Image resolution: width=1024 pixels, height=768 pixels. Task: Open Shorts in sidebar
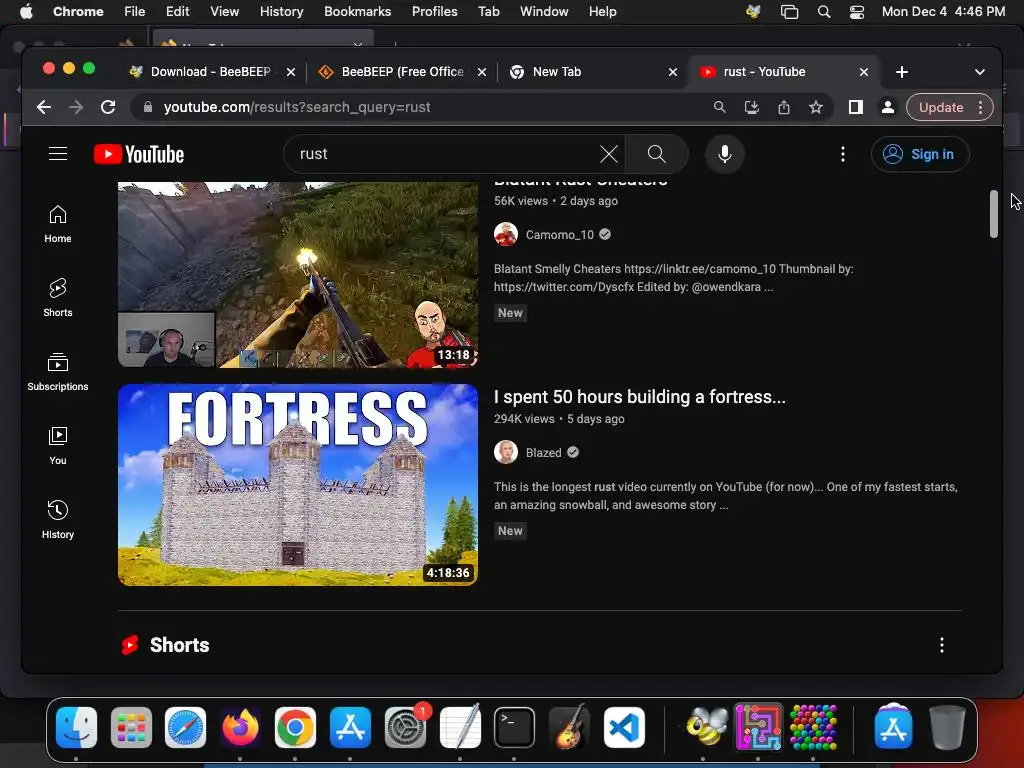tap(57, 298)
